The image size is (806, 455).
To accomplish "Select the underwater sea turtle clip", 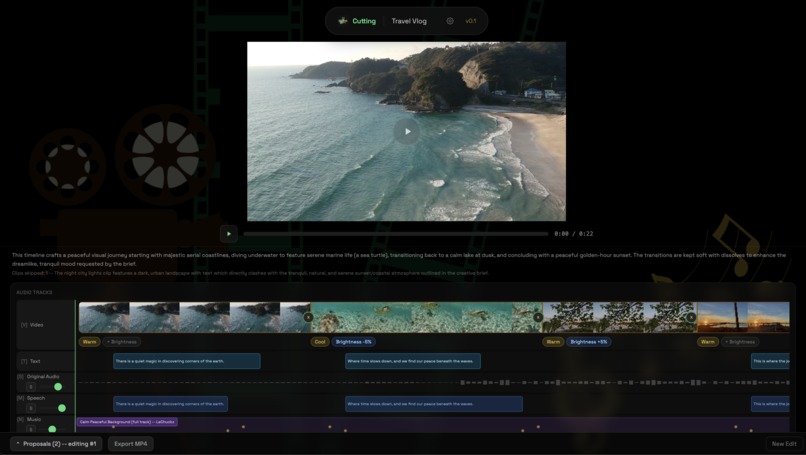I will coord(427,317).
